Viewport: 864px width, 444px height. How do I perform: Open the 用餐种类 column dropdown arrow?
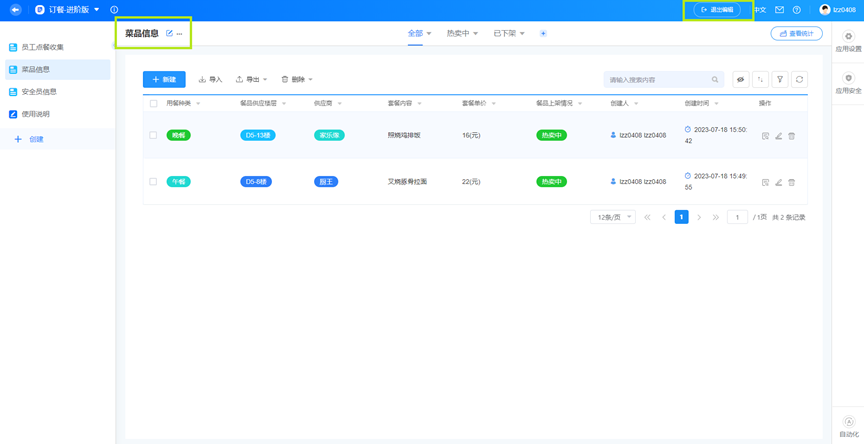click(198, 104)
